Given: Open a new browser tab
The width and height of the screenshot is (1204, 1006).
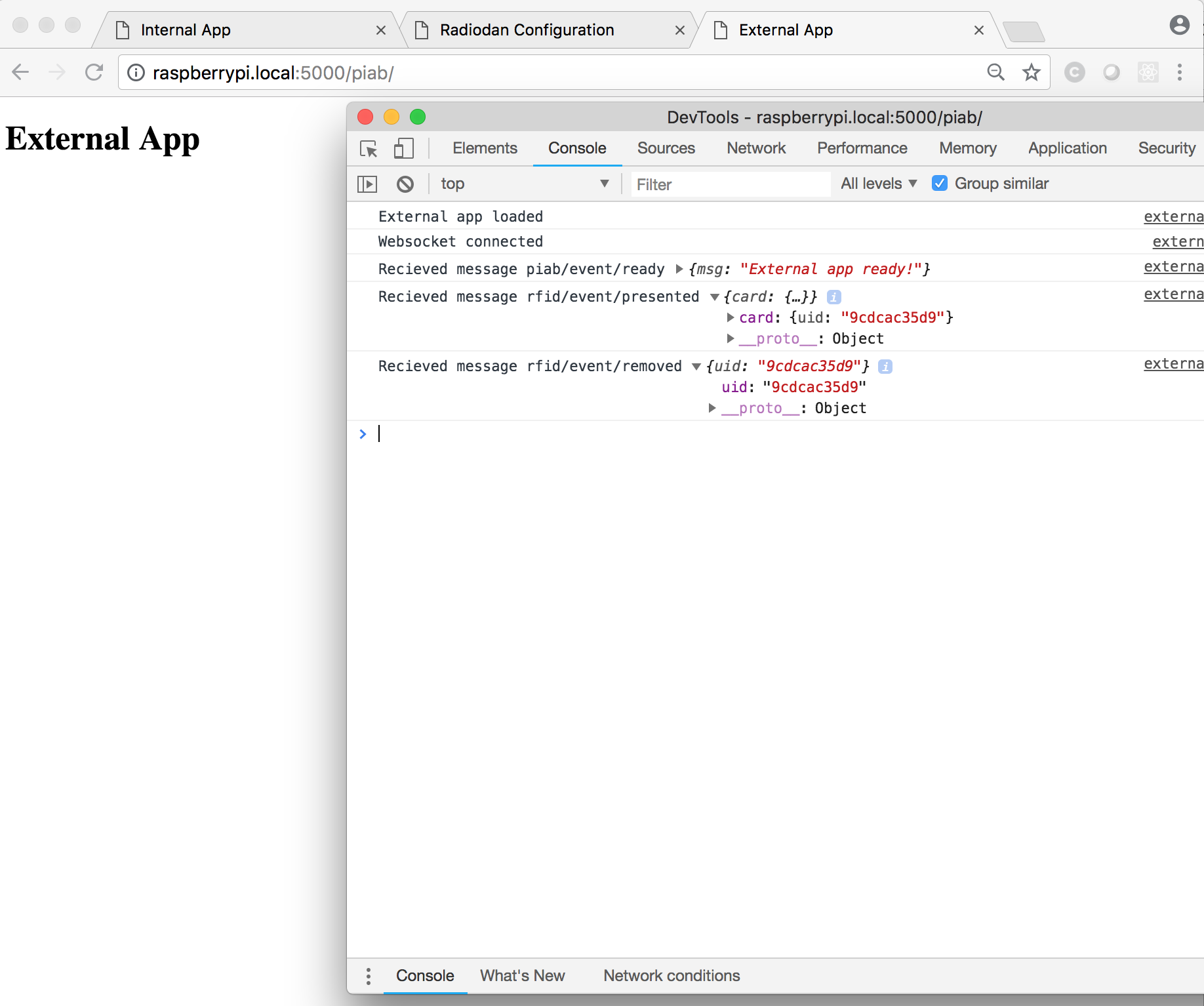Looking at the screenshot, I should click(x=1024, y=31).
